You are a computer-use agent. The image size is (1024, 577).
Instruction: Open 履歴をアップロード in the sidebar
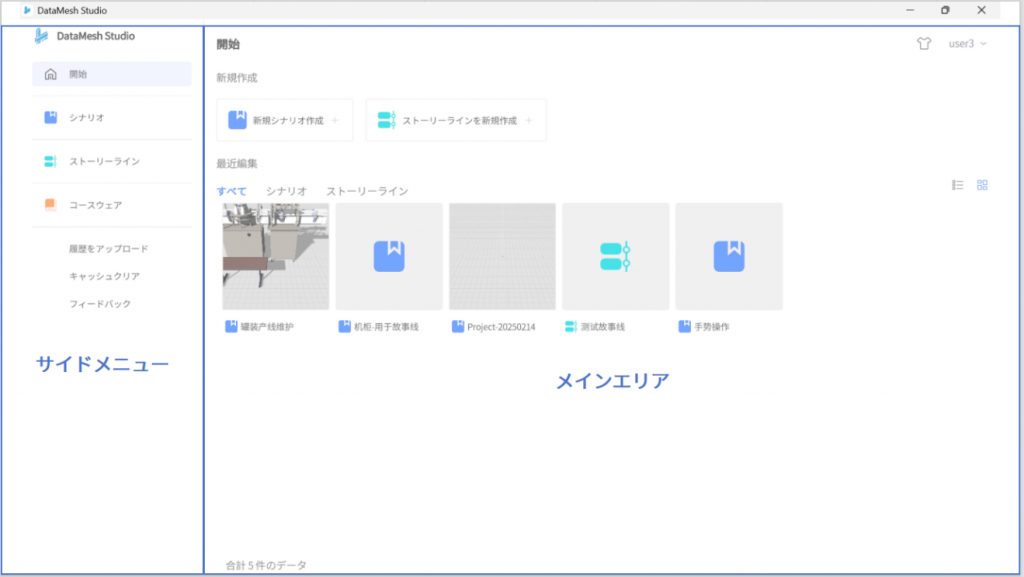click(109, 248)
